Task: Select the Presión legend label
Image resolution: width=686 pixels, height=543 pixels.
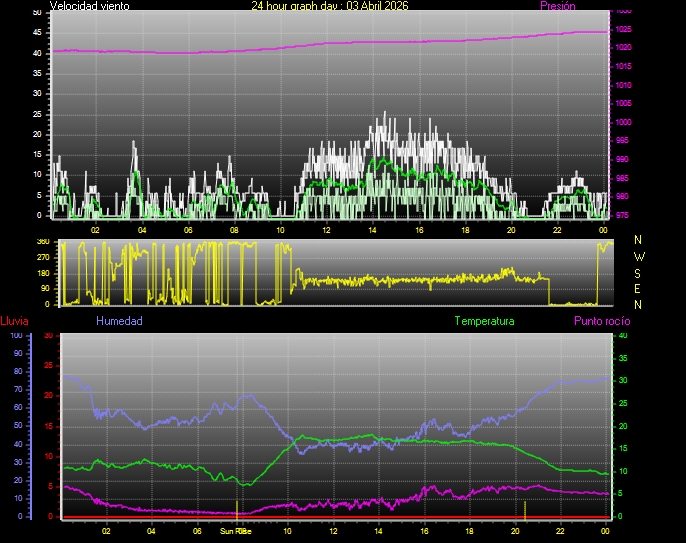Action: (x=557, y=6)
